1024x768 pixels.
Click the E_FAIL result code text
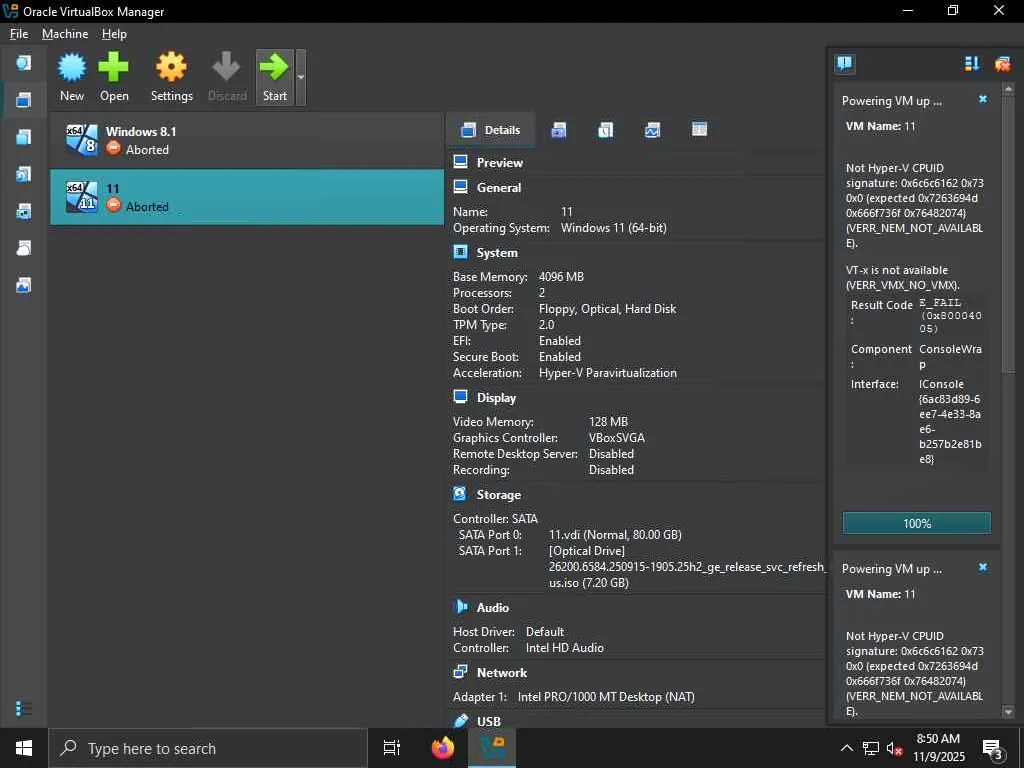tap(950, 315)
